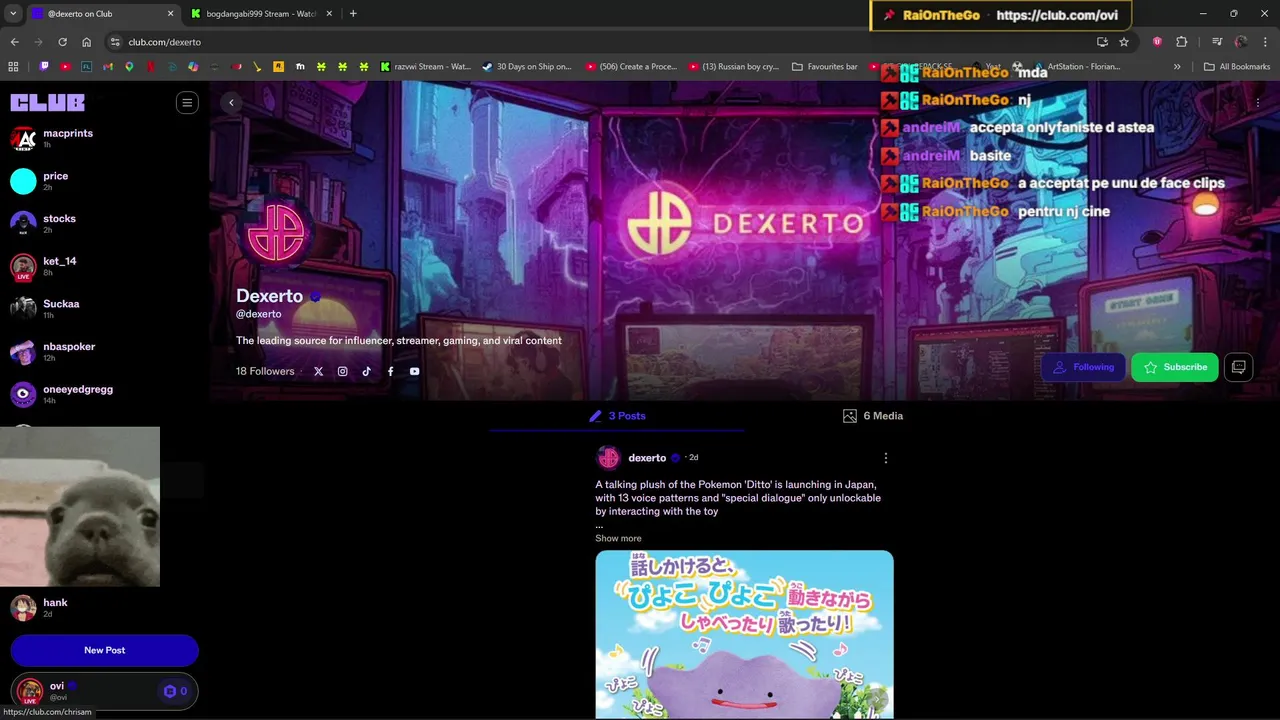Close the bogdangabi999 Stream tab

point(329,14)
